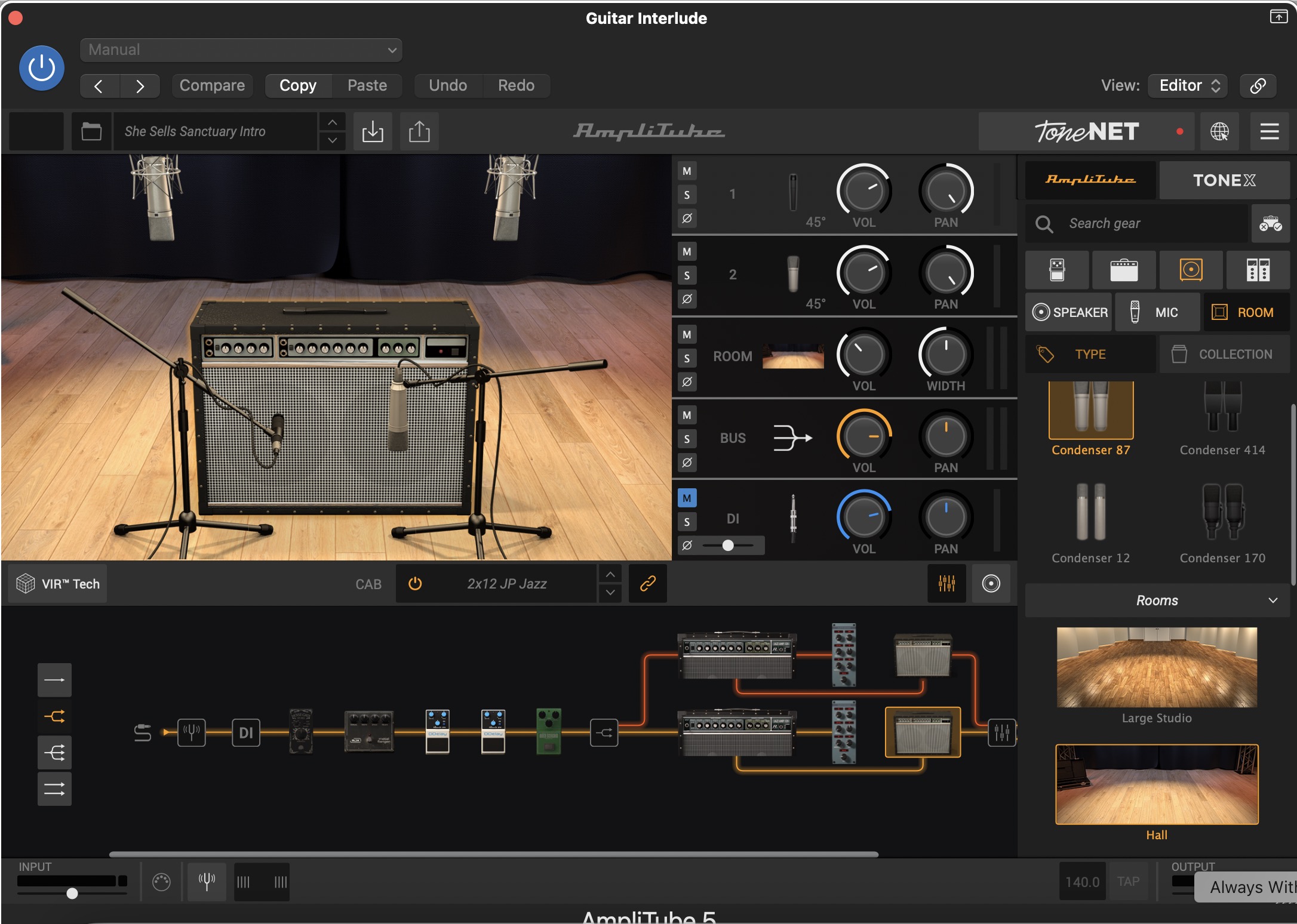Image resolution: width=1297 pixels, height=924 pixels.
Task: Click the globe icon beside ToneNET
Action: [1219, 131]
